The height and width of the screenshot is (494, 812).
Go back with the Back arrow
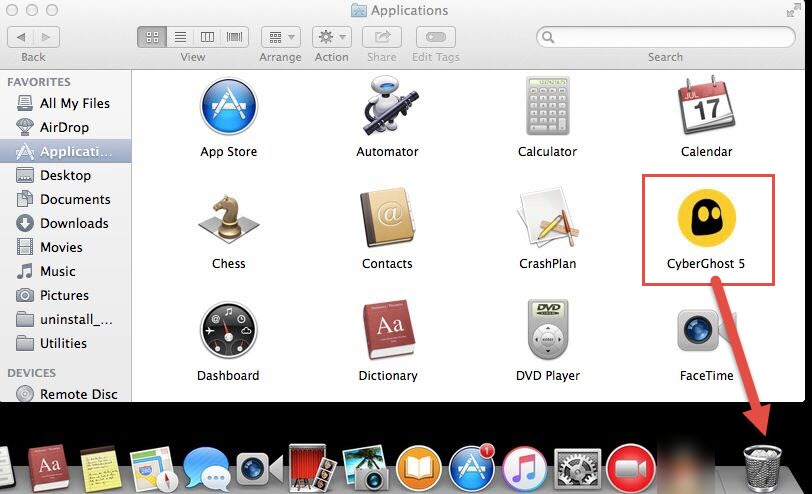point(21,37)
